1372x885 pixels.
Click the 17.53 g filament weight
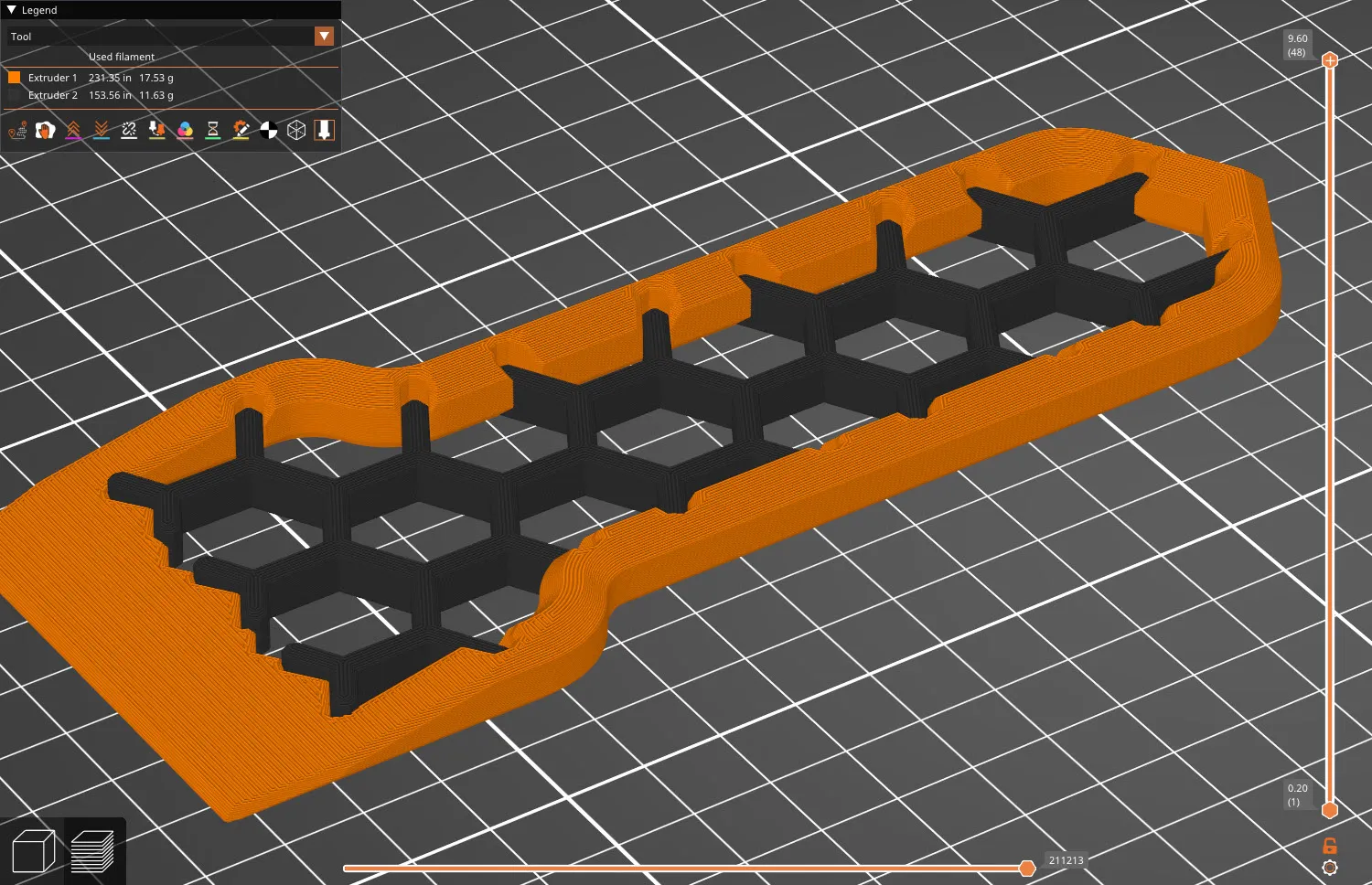click(156, 78)
